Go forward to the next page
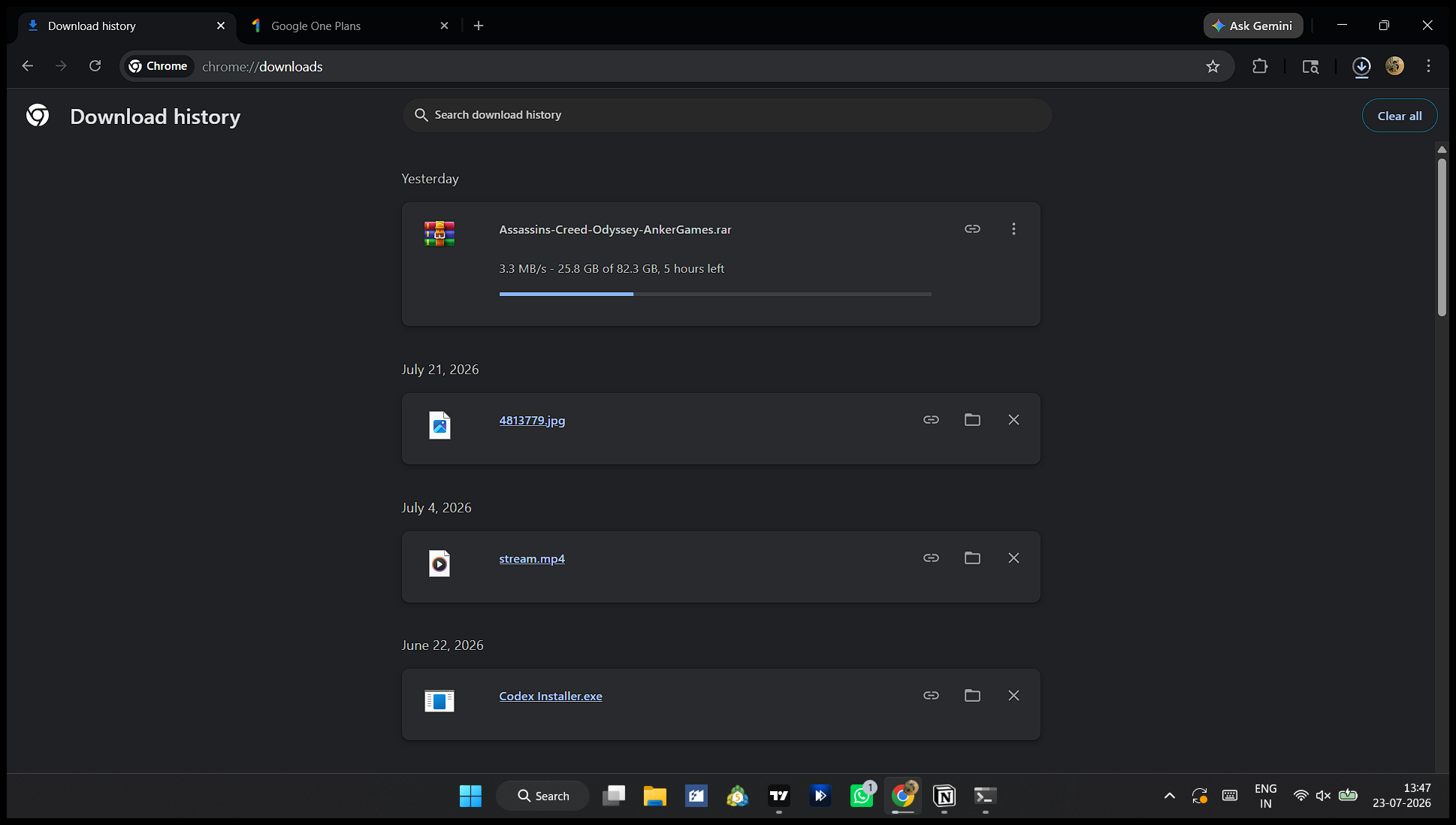Image resolution: width=1456 pixels, height=825 pixels. 61,66
